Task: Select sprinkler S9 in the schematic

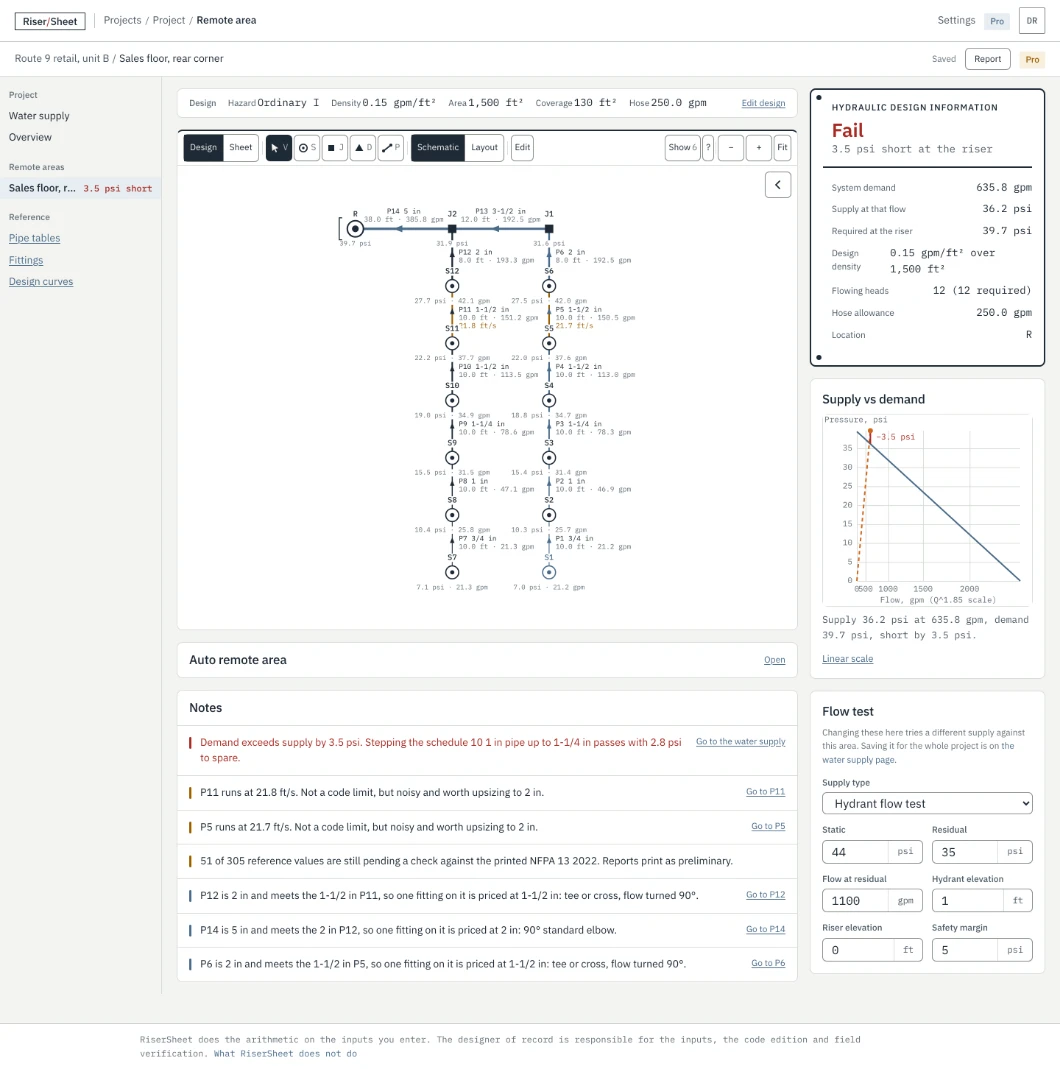Action: [452, 458]
